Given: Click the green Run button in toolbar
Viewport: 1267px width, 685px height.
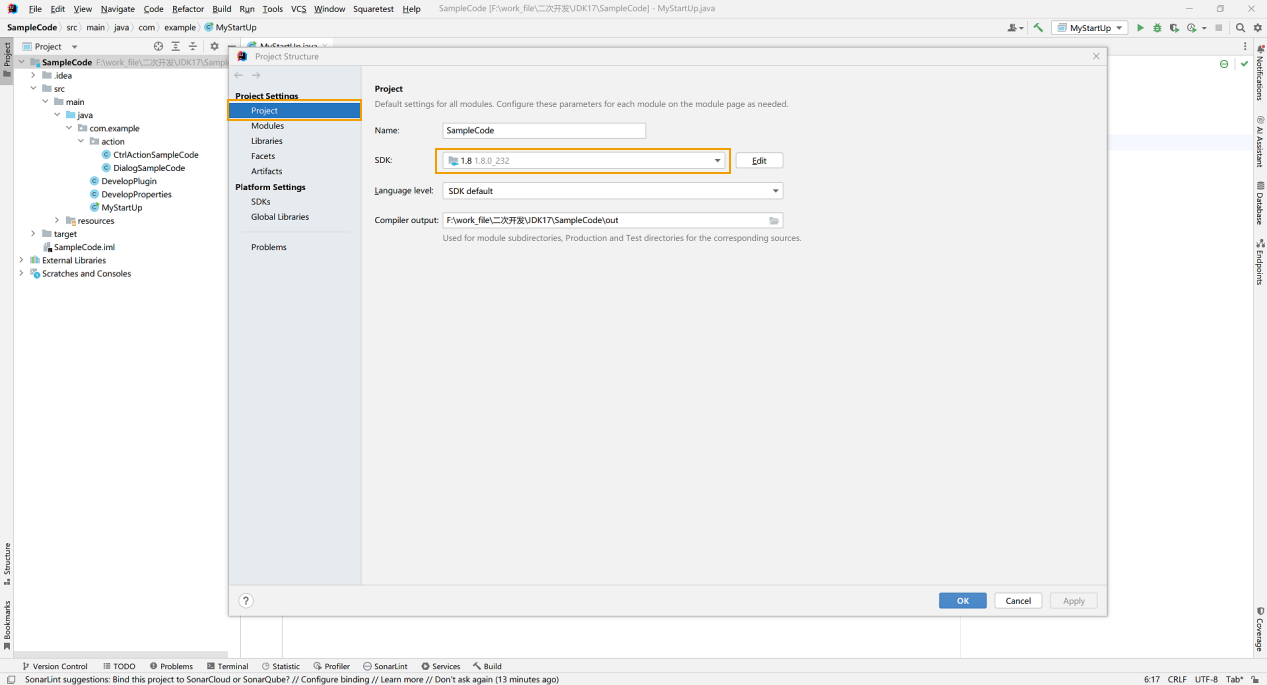Looking at the screenshot, I should [x=1140, y=28].
